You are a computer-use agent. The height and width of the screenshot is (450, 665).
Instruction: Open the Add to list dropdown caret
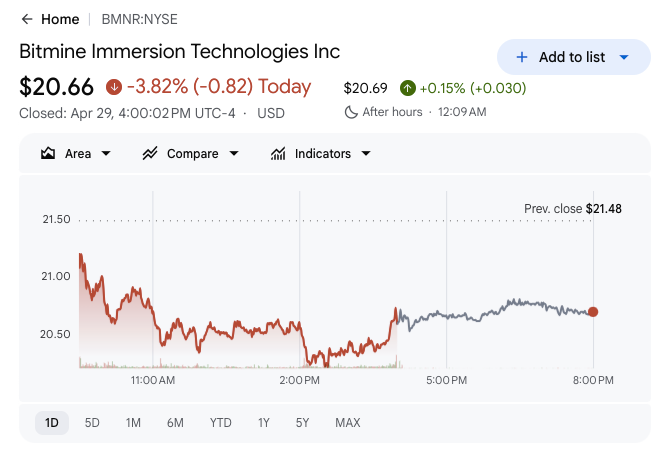[x=624, y=57]
